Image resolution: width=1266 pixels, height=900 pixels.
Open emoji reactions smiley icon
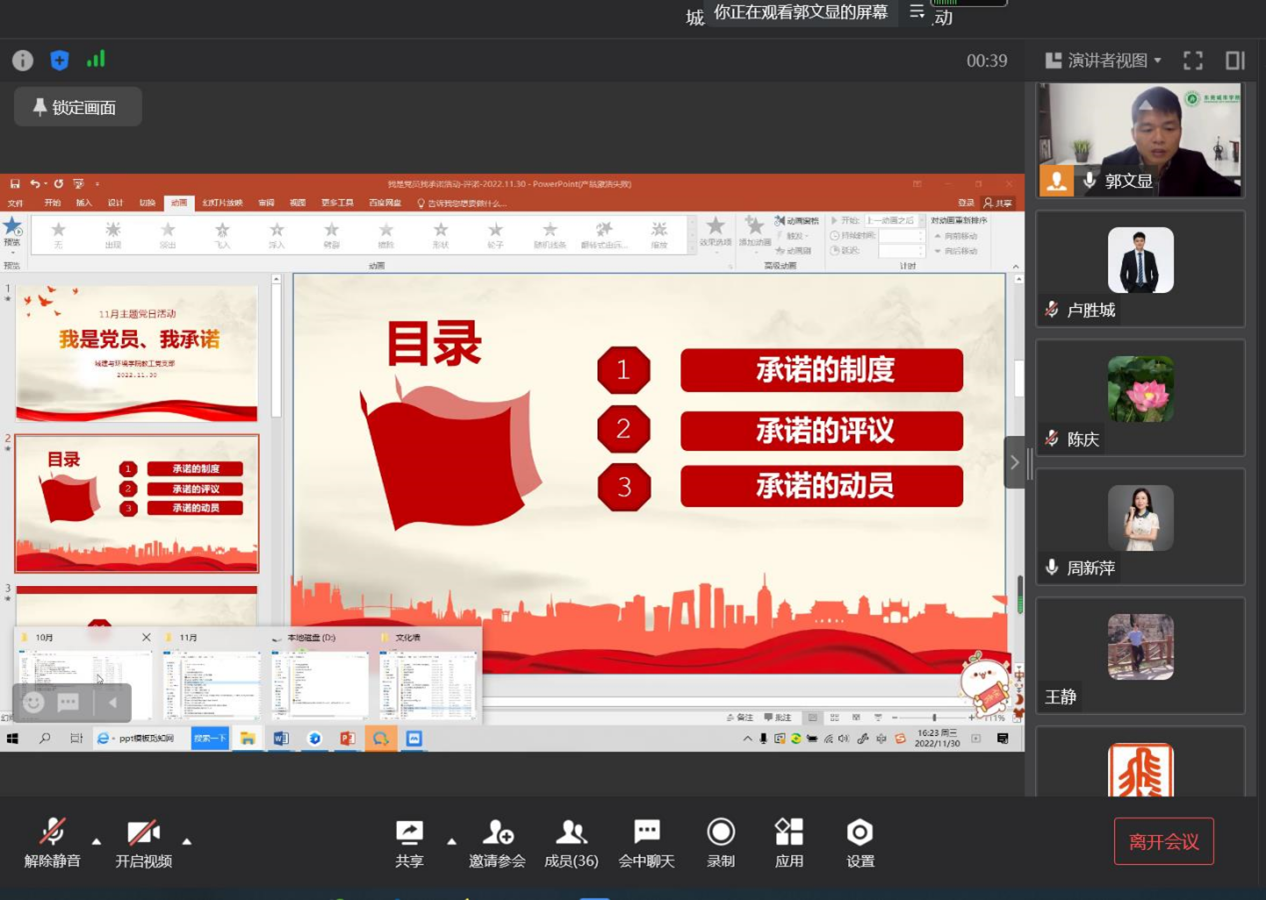(x=33, y=702)
